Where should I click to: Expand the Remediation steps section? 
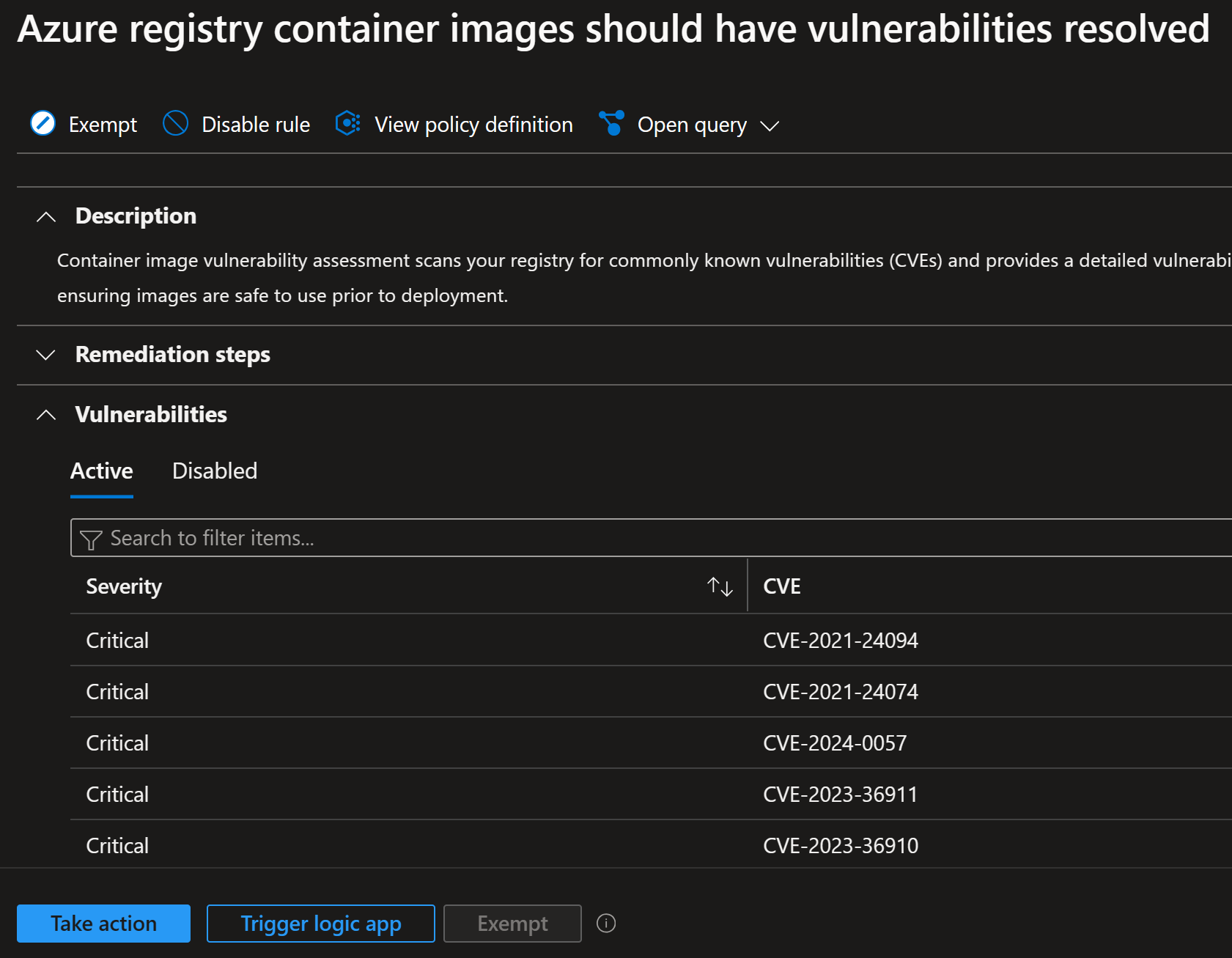pos(46,355)
